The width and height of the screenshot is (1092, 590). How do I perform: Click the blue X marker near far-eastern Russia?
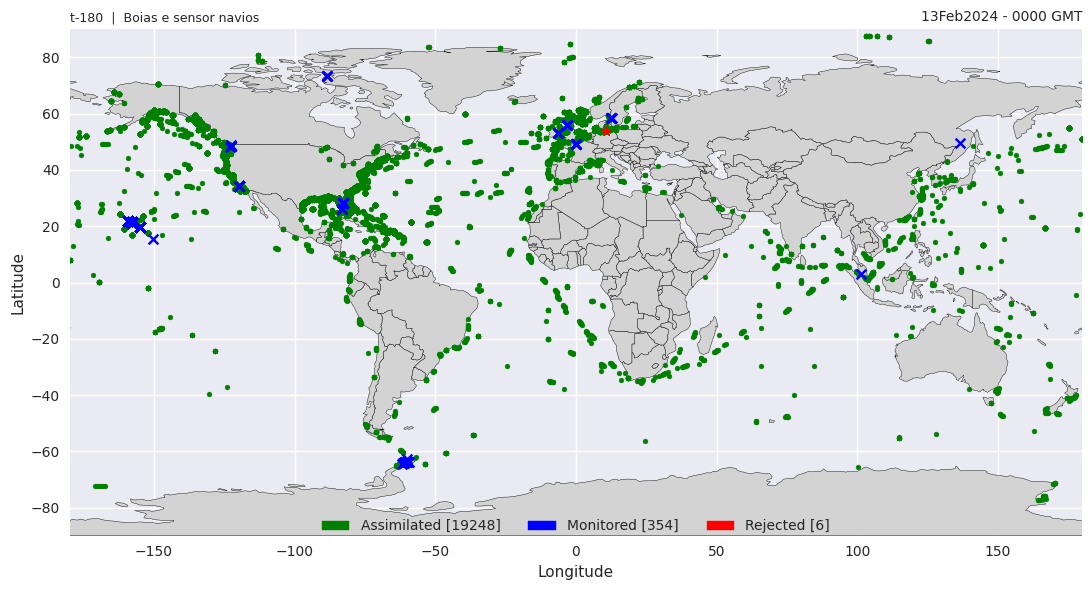pyautogui.click(x=960, y=143)
